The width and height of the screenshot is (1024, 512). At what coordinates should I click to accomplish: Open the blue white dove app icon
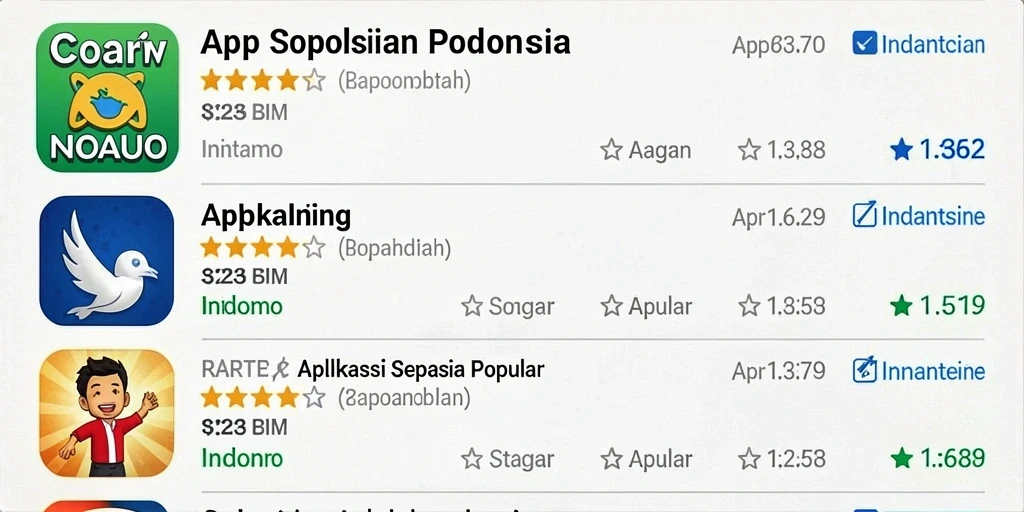[107, 261]
